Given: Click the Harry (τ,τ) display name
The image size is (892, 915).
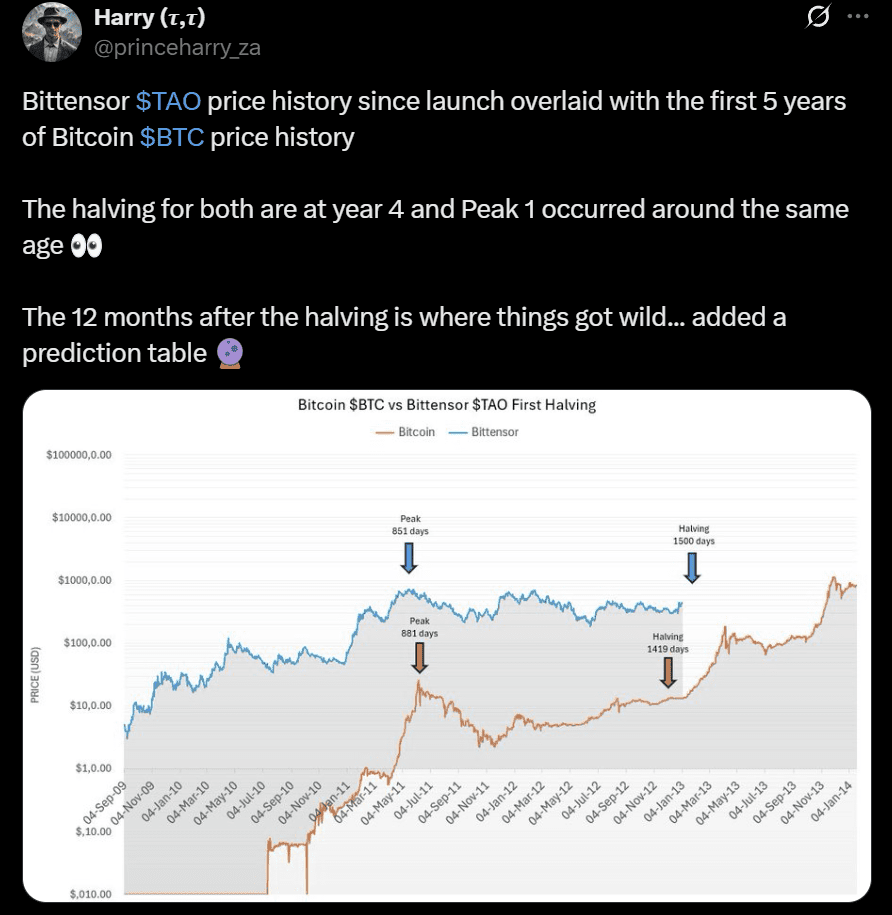Looking at the screenshot, I should 150,16.
